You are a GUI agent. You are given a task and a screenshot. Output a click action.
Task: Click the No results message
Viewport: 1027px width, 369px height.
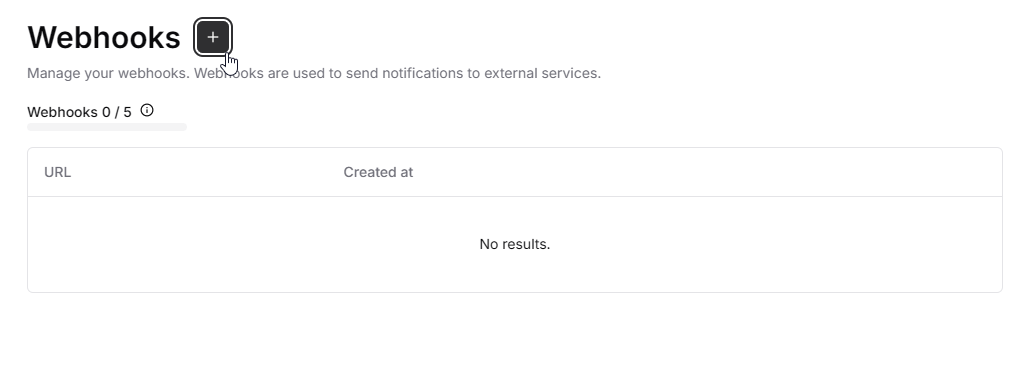[515, 244]
